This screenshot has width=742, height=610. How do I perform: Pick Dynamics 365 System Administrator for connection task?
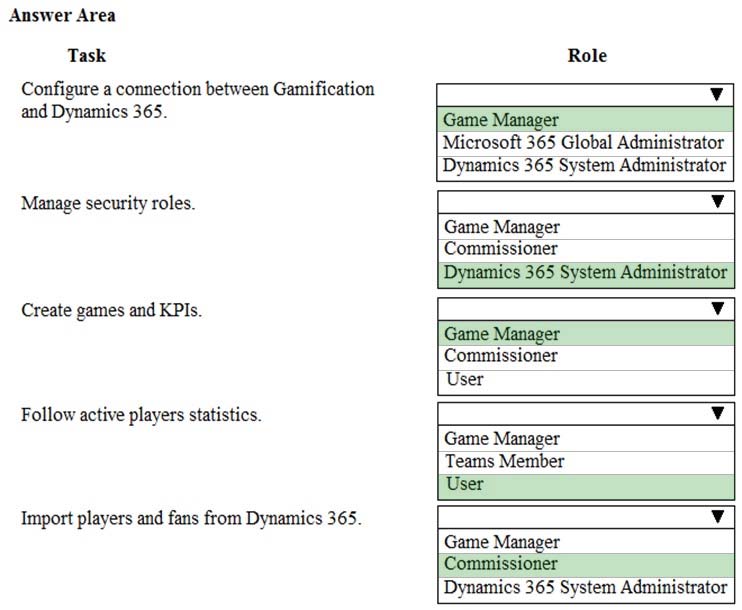tap(585, 166)
